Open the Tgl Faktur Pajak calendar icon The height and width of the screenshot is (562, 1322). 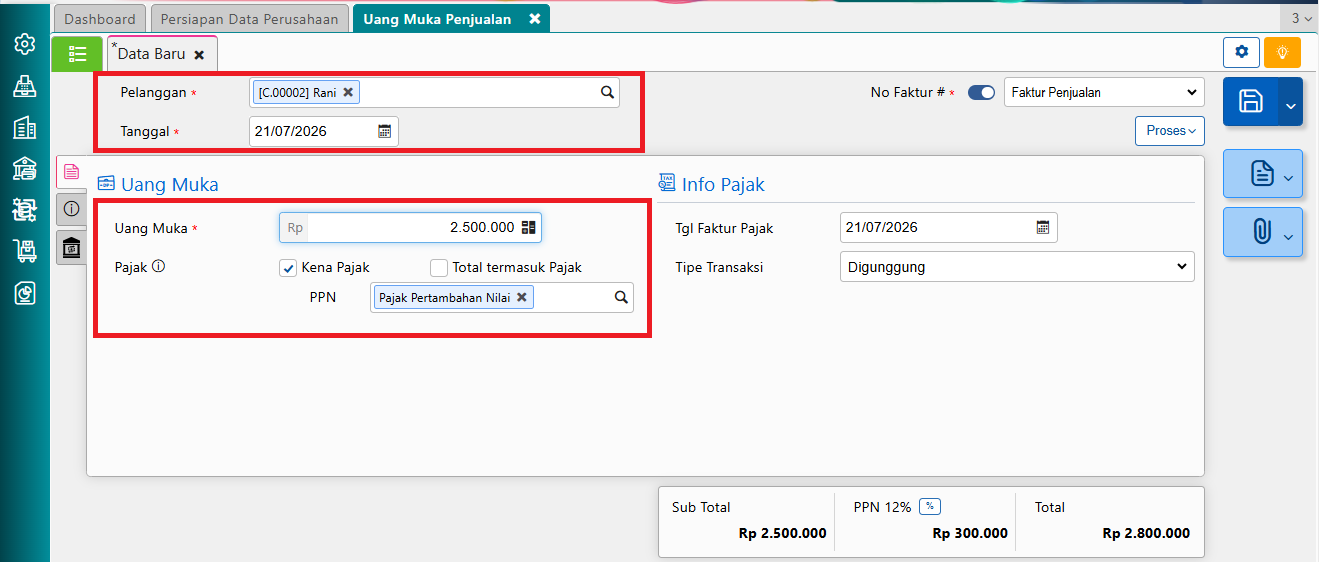click(1043, 227)
